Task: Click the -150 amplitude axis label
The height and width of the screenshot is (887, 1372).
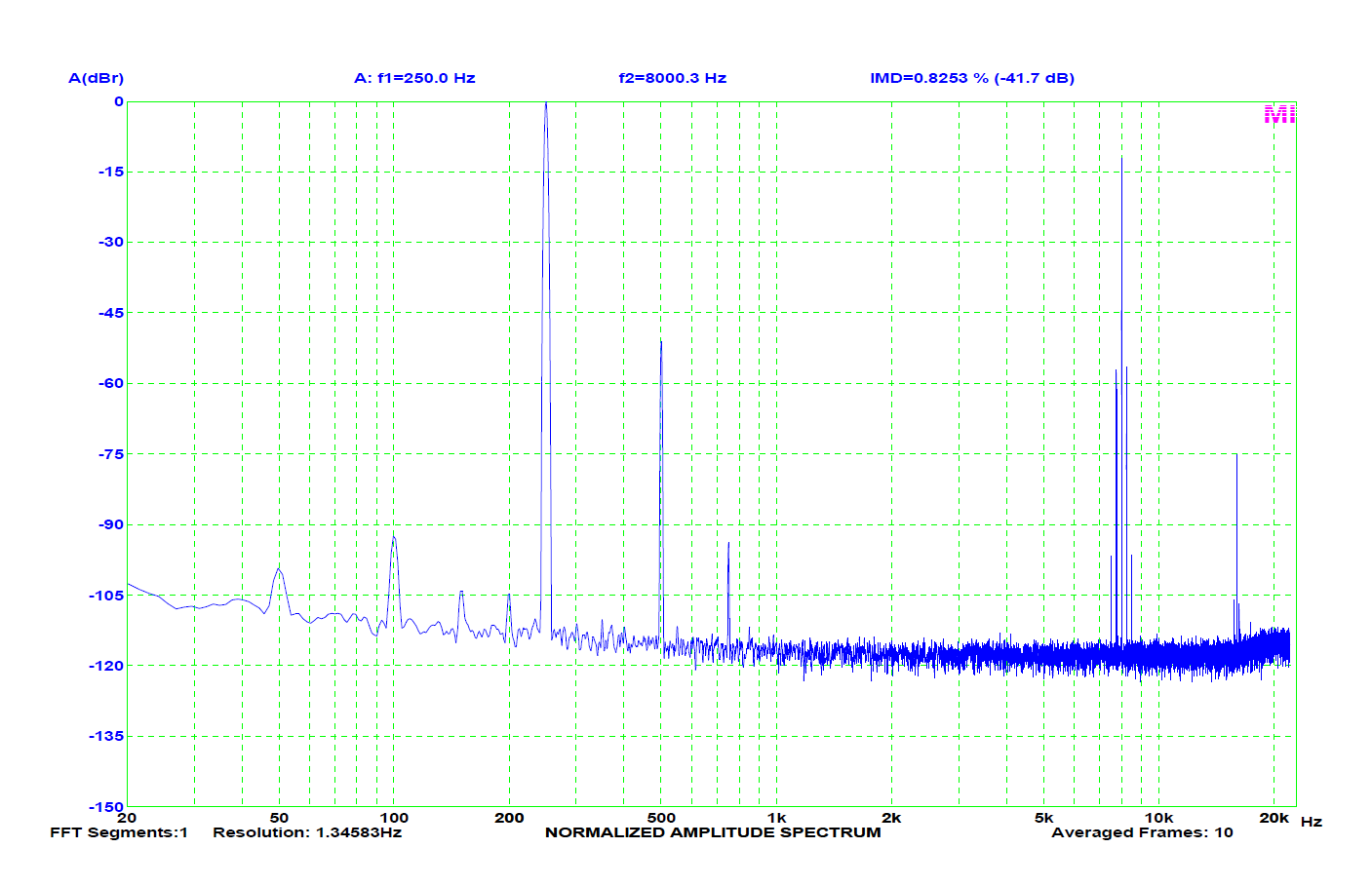Action: click(107, 807)
